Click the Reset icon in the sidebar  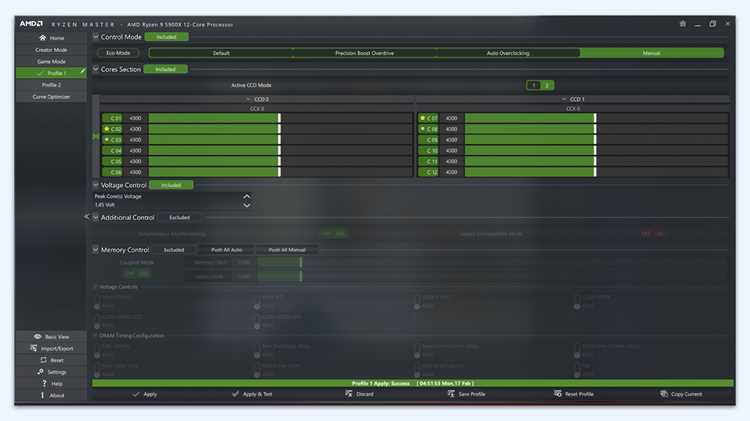pyautogui.click(x=44, y=360)
